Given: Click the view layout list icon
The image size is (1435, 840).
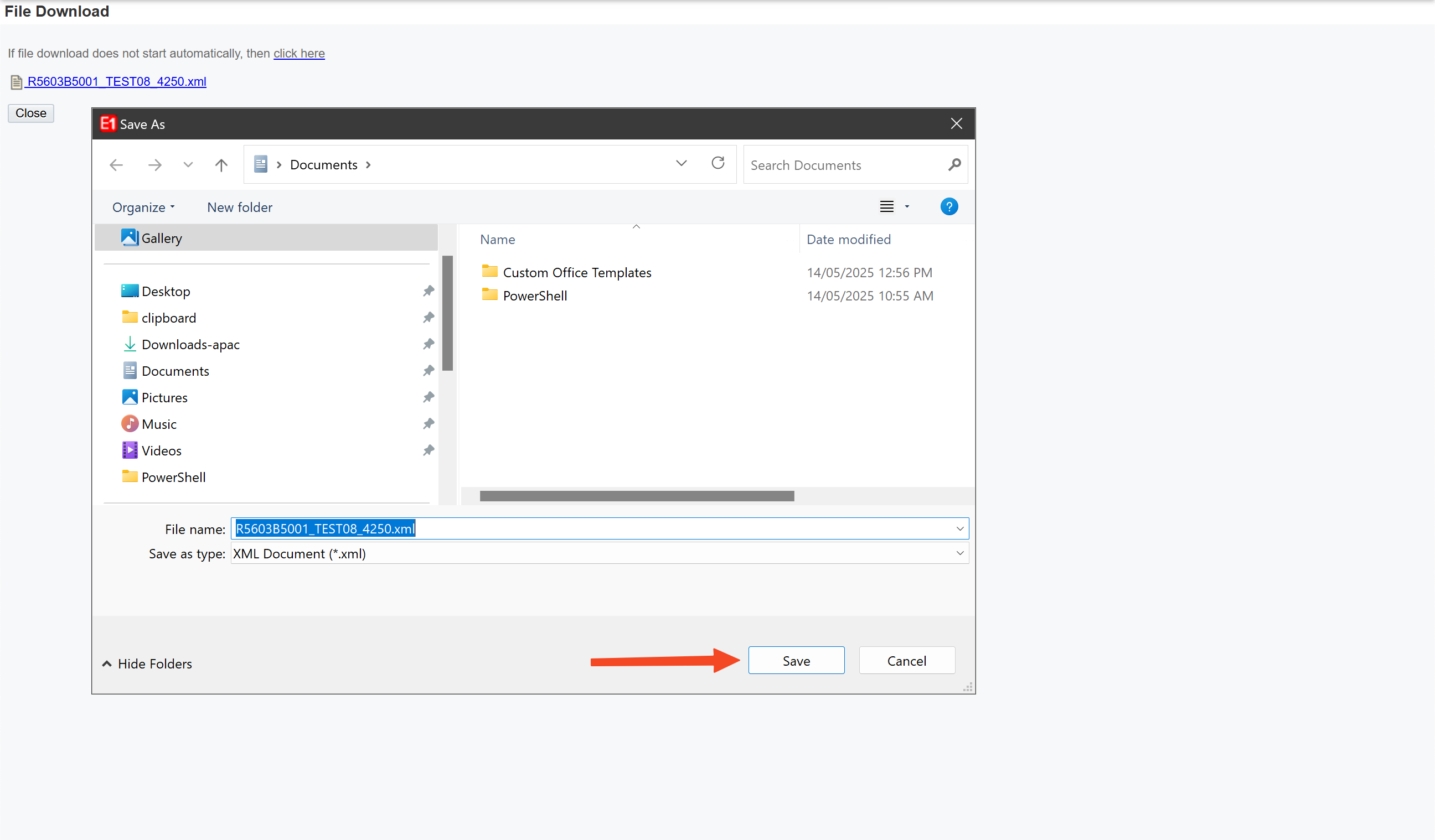Looking at the screenshot, I should [886, 206].
